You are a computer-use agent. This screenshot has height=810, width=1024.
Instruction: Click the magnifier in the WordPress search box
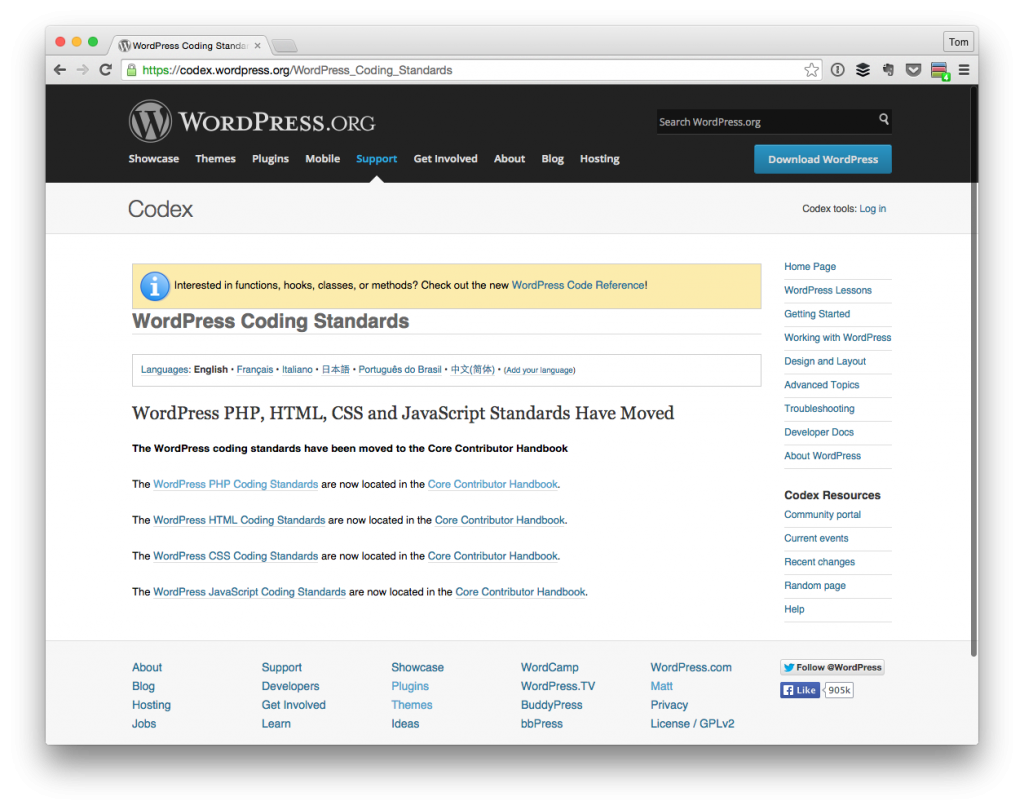click(883, 120)
